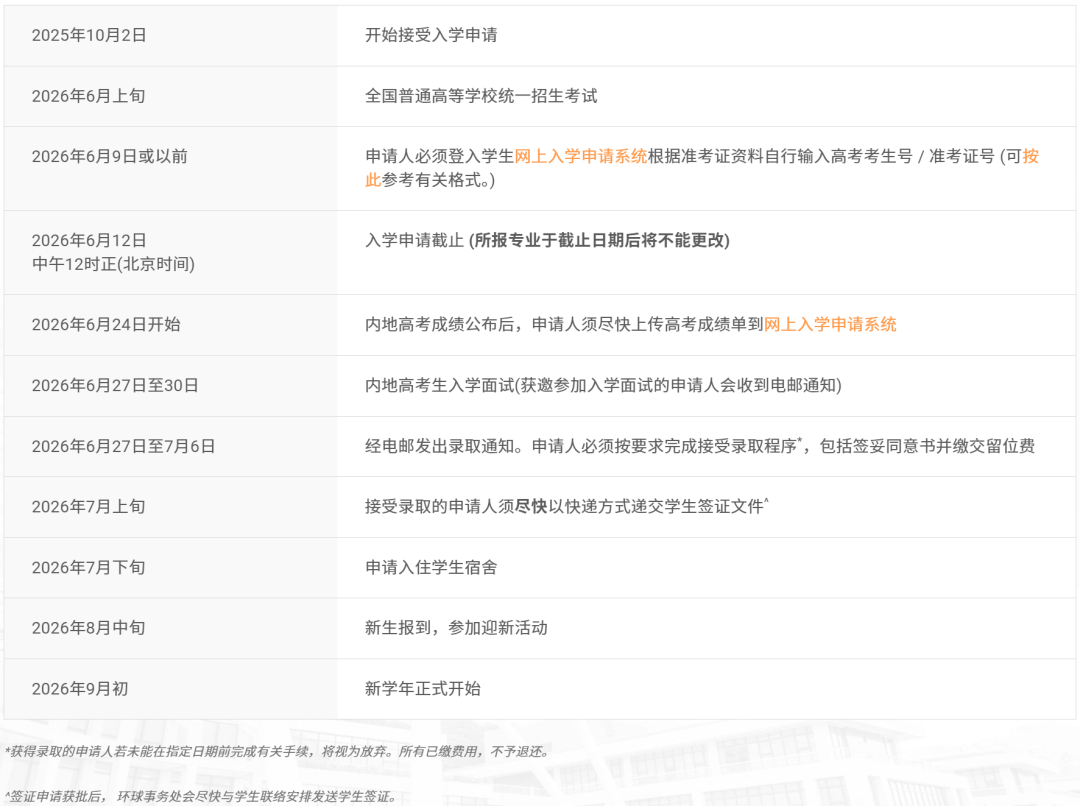Image resolution: width=1080 pixels, height=806 pixels.
Task: Click the footnote starting with *获得录取的申请人
Action: click(x=278, y=752)
